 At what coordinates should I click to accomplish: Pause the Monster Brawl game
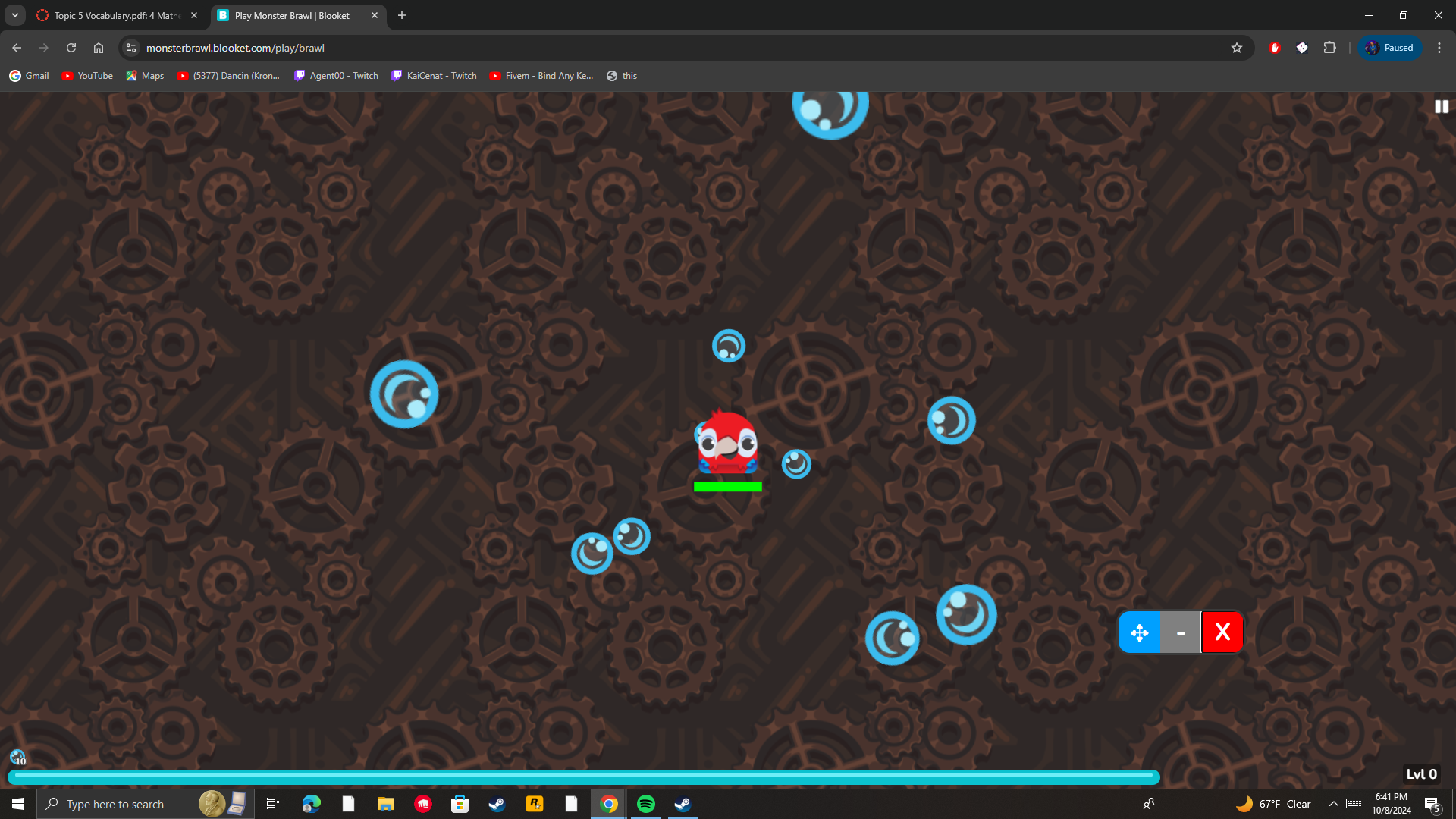pos(1441,107)
